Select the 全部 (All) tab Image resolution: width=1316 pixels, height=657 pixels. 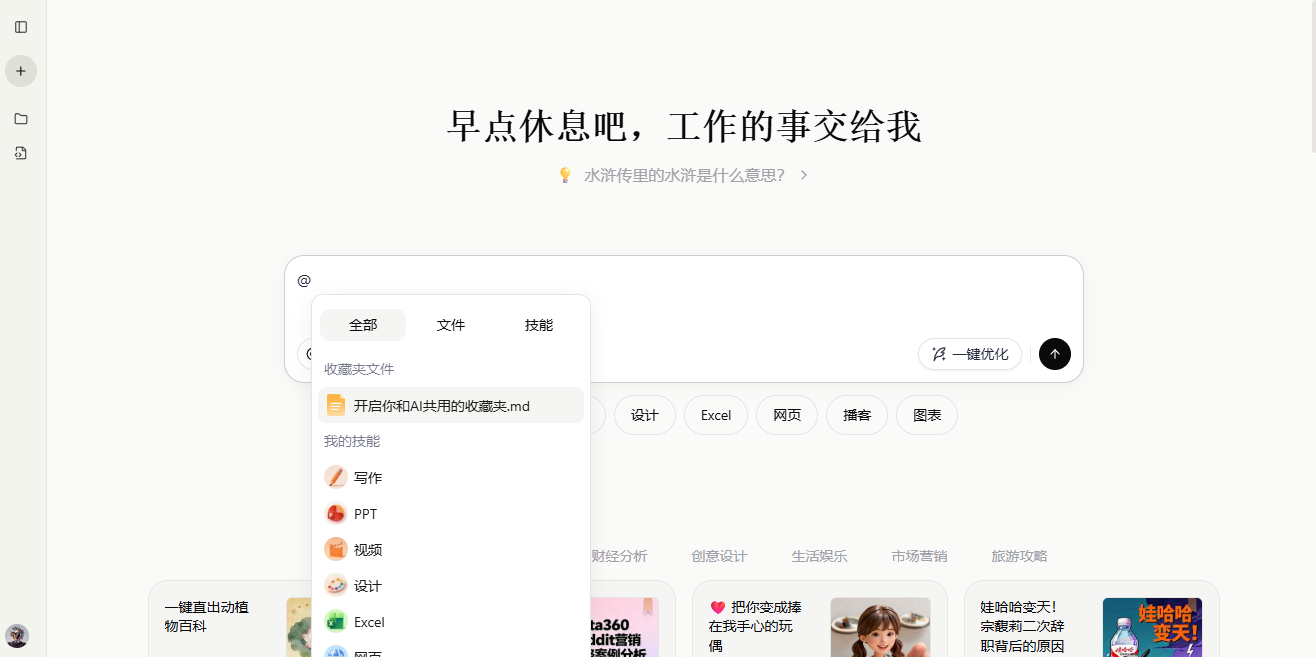click(x=362, y=324)
